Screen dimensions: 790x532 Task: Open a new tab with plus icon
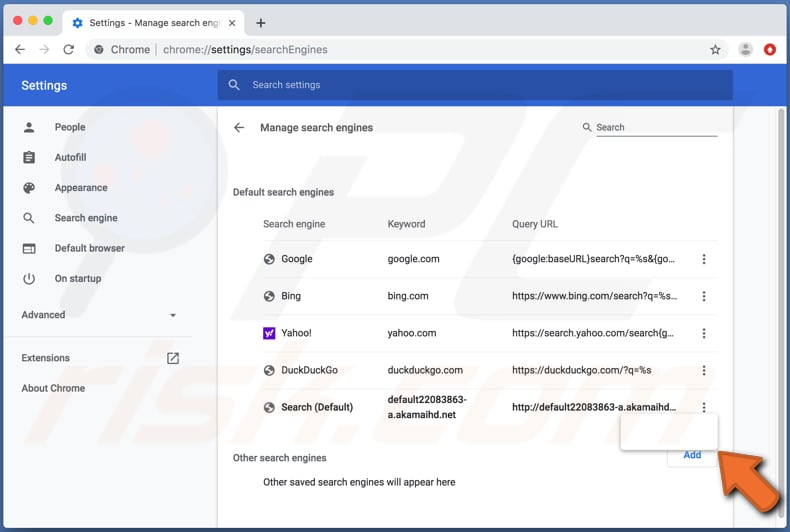261,22
